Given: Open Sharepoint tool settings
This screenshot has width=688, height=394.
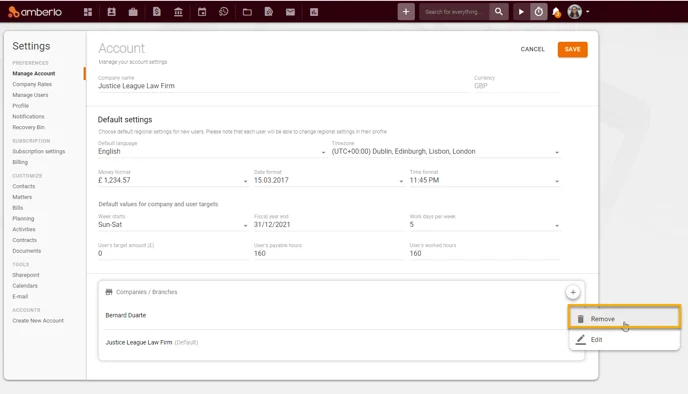Looking at the screenshot, I should [26, 275].
